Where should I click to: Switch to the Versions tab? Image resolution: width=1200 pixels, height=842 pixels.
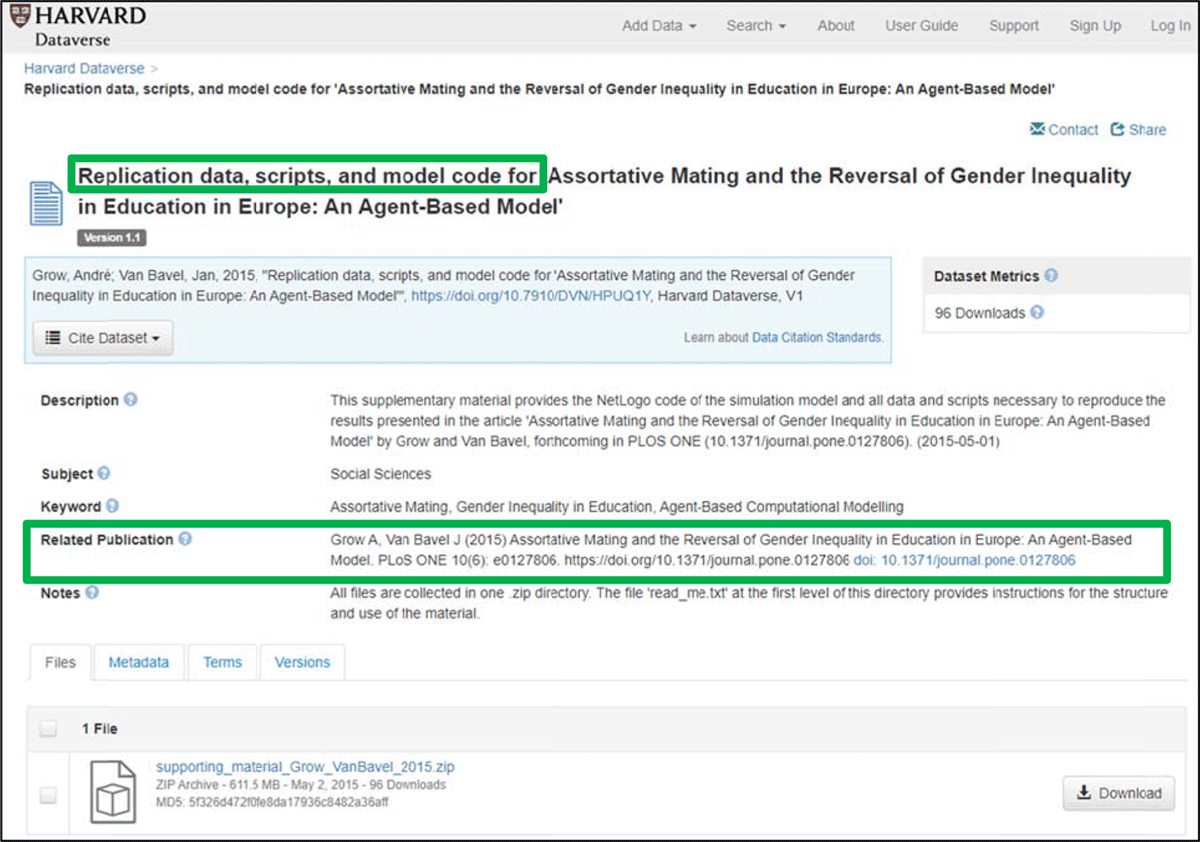click(x=302, y=662)
